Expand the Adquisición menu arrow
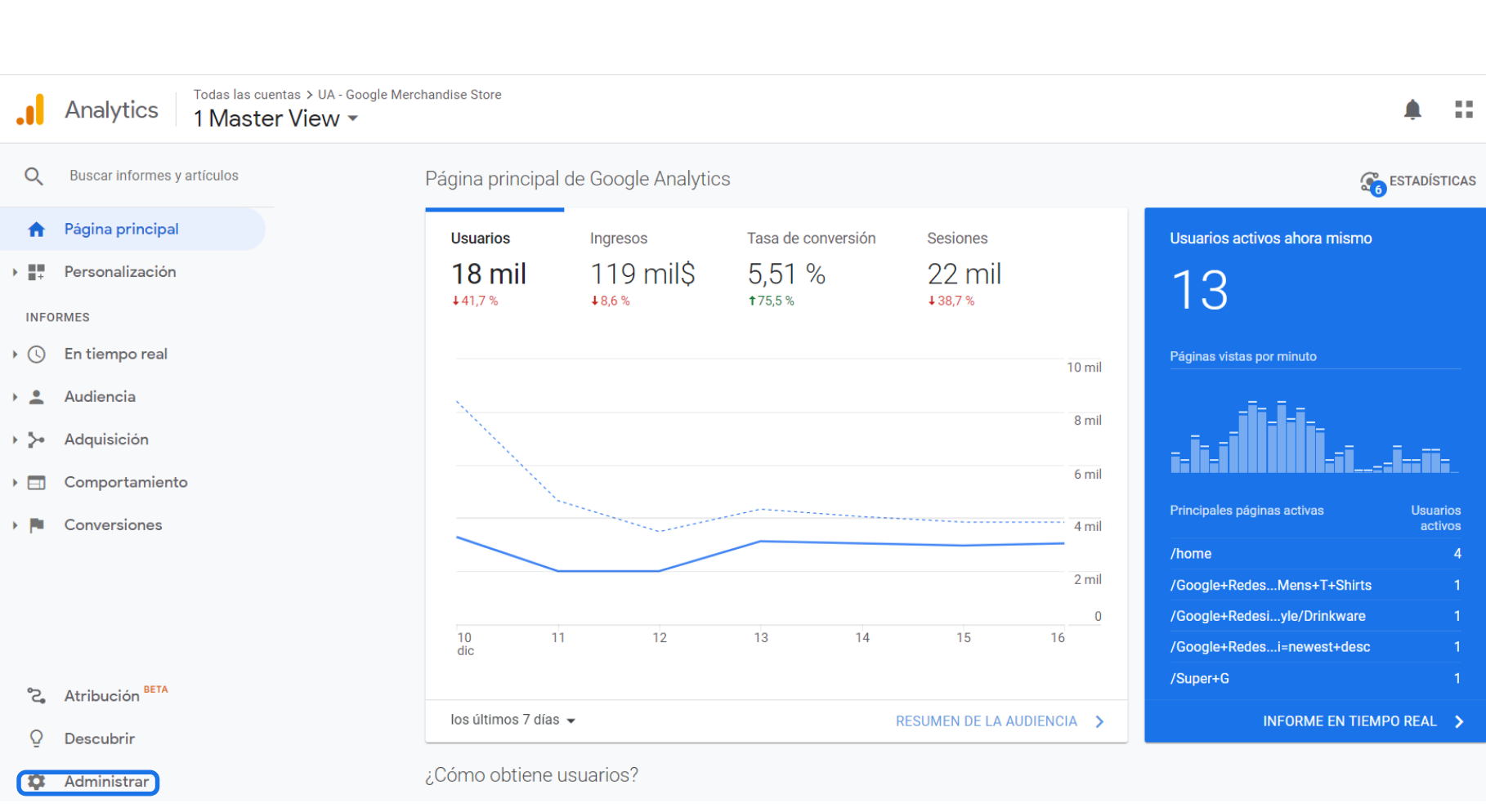1486x812 pixels. coord(15,439)
